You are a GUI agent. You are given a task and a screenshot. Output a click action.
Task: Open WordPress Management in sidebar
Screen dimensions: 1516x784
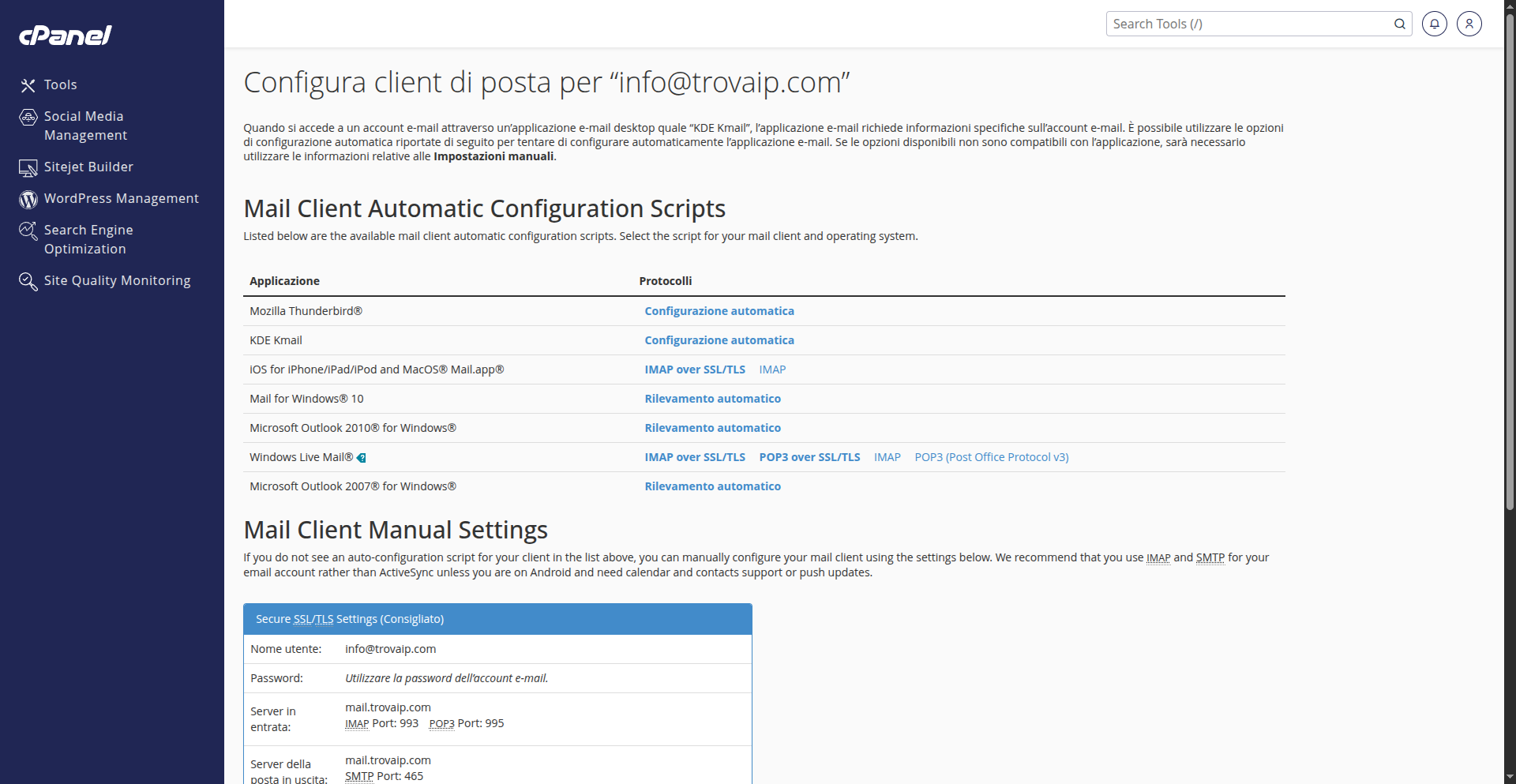pyautogui.click(x=122, y=198)
